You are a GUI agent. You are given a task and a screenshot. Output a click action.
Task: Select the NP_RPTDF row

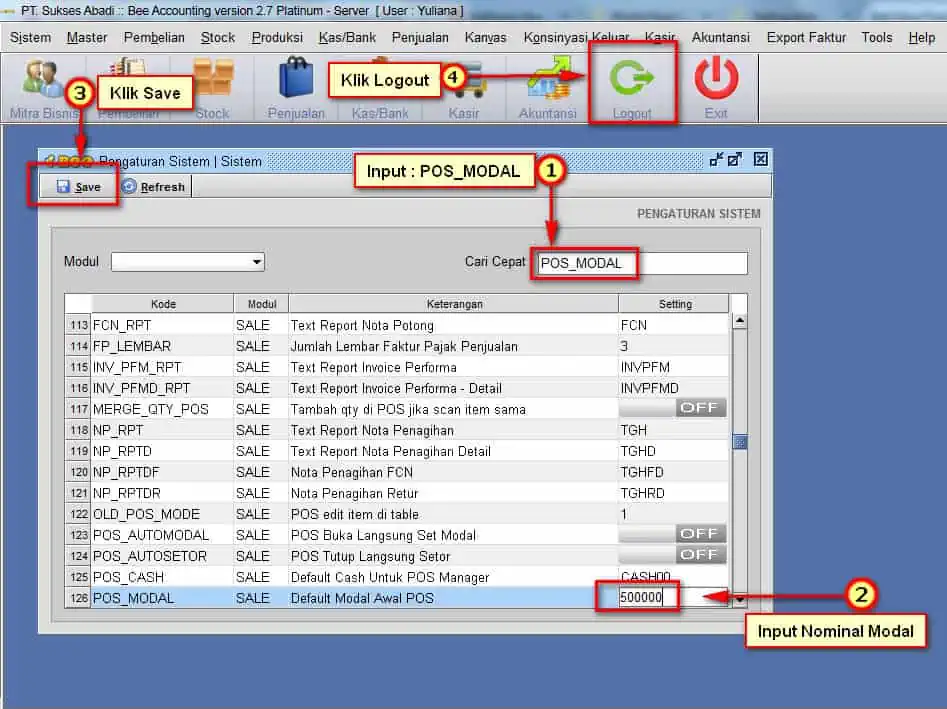click(397, 472)
